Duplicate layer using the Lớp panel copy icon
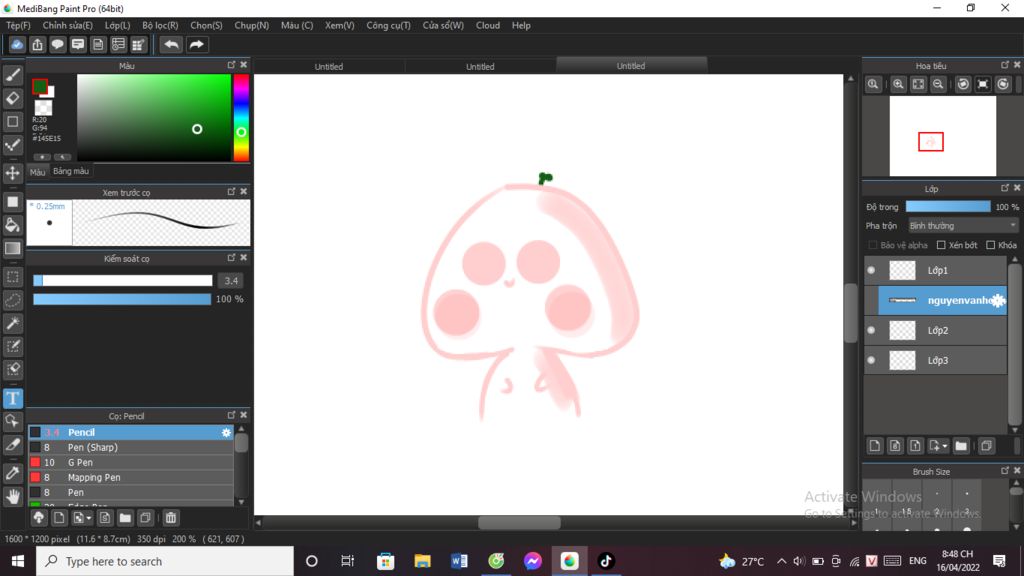The width and height of the screenshot is (1024, 576). click(986, 446)
